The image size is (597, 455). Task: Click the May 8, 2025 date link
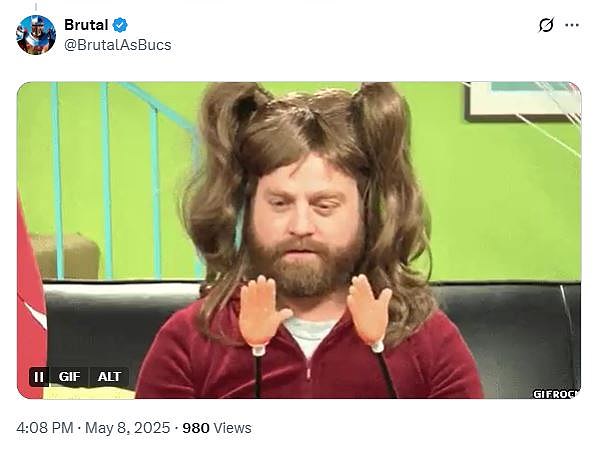point(127,428)
